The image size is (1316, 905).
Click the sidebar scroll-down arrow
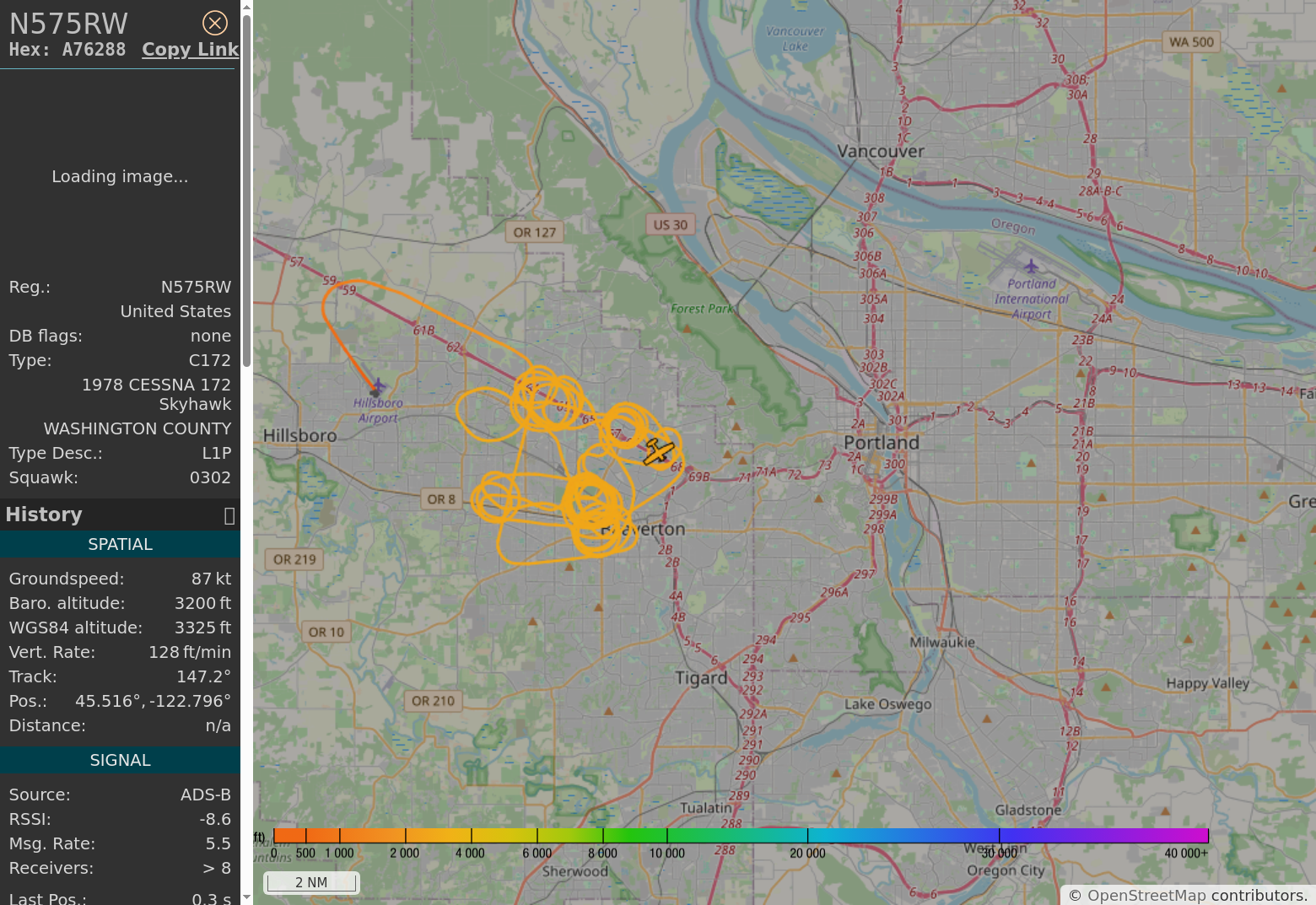click(246, 897)
